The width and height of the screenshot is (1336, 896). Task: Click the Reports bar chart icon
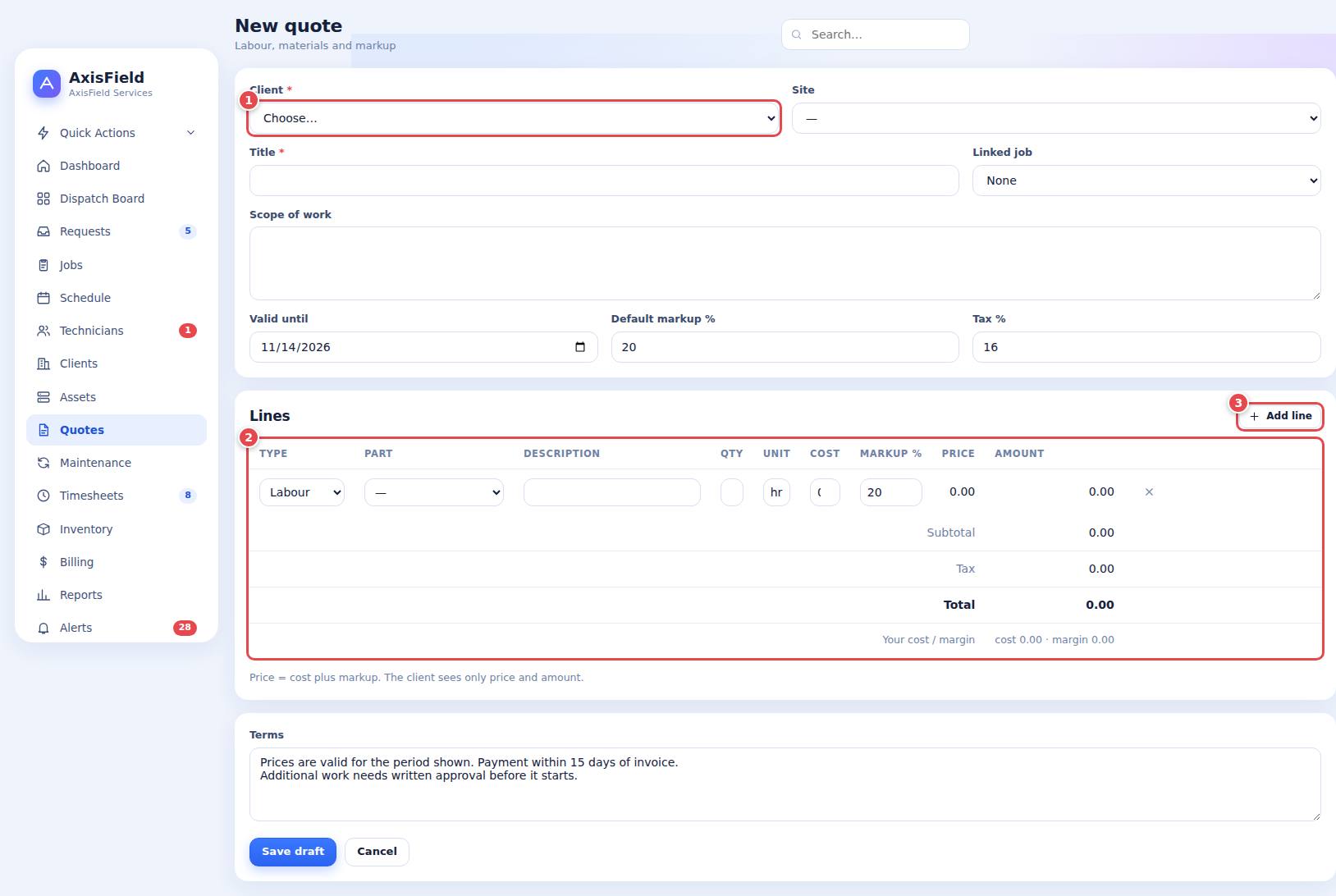tap(43, 595)
